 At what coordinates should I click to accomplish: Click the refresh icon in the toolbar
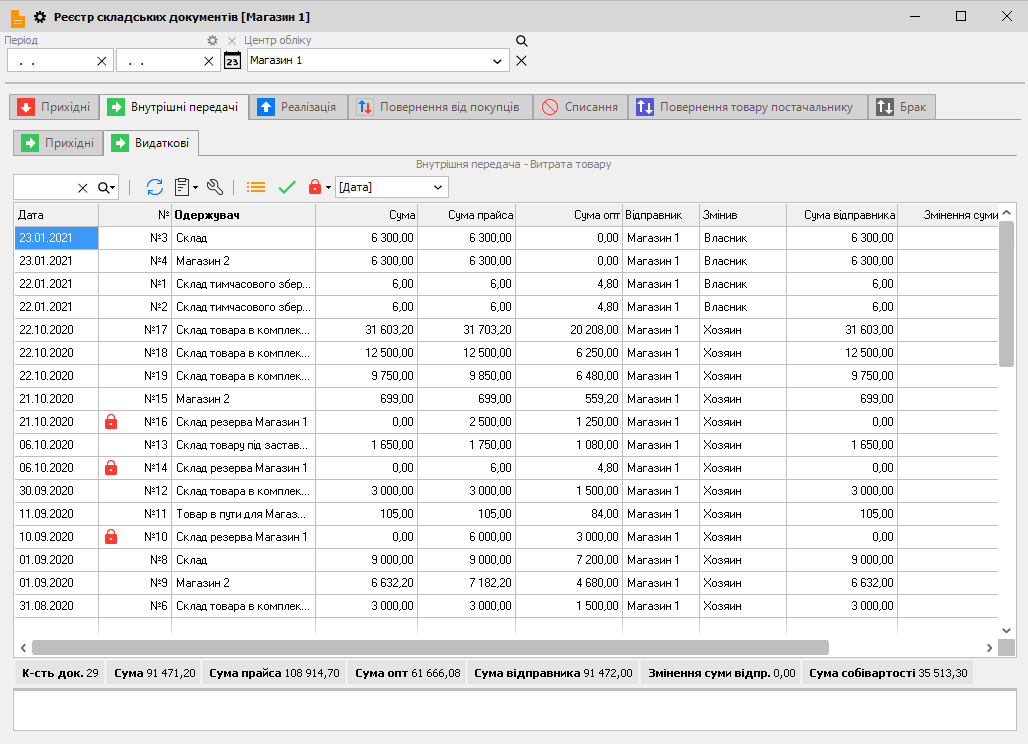pos(155,187)
